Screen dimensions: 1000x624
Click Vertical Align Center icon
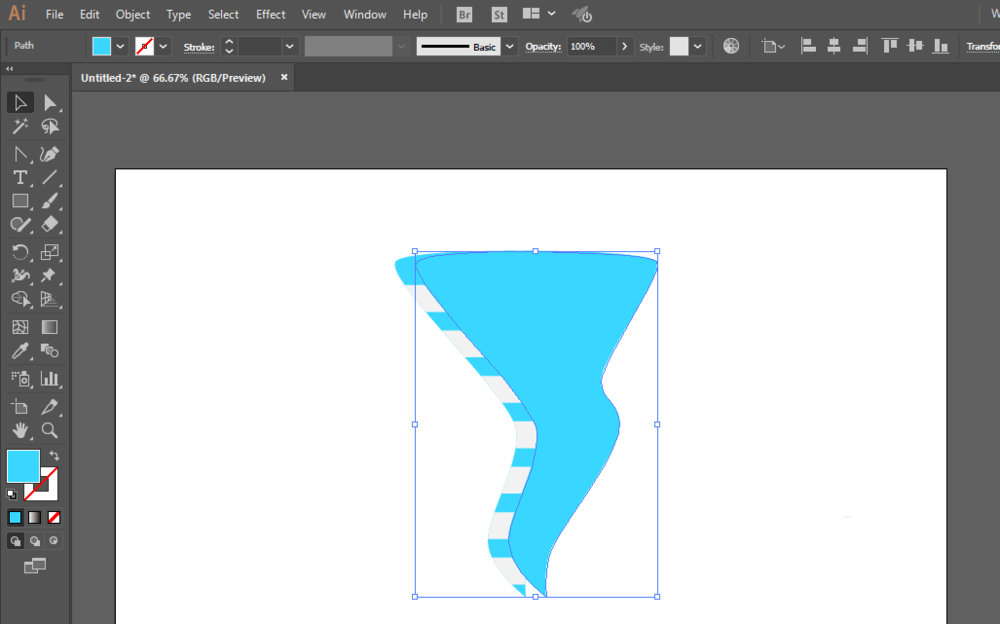[915, 46]
